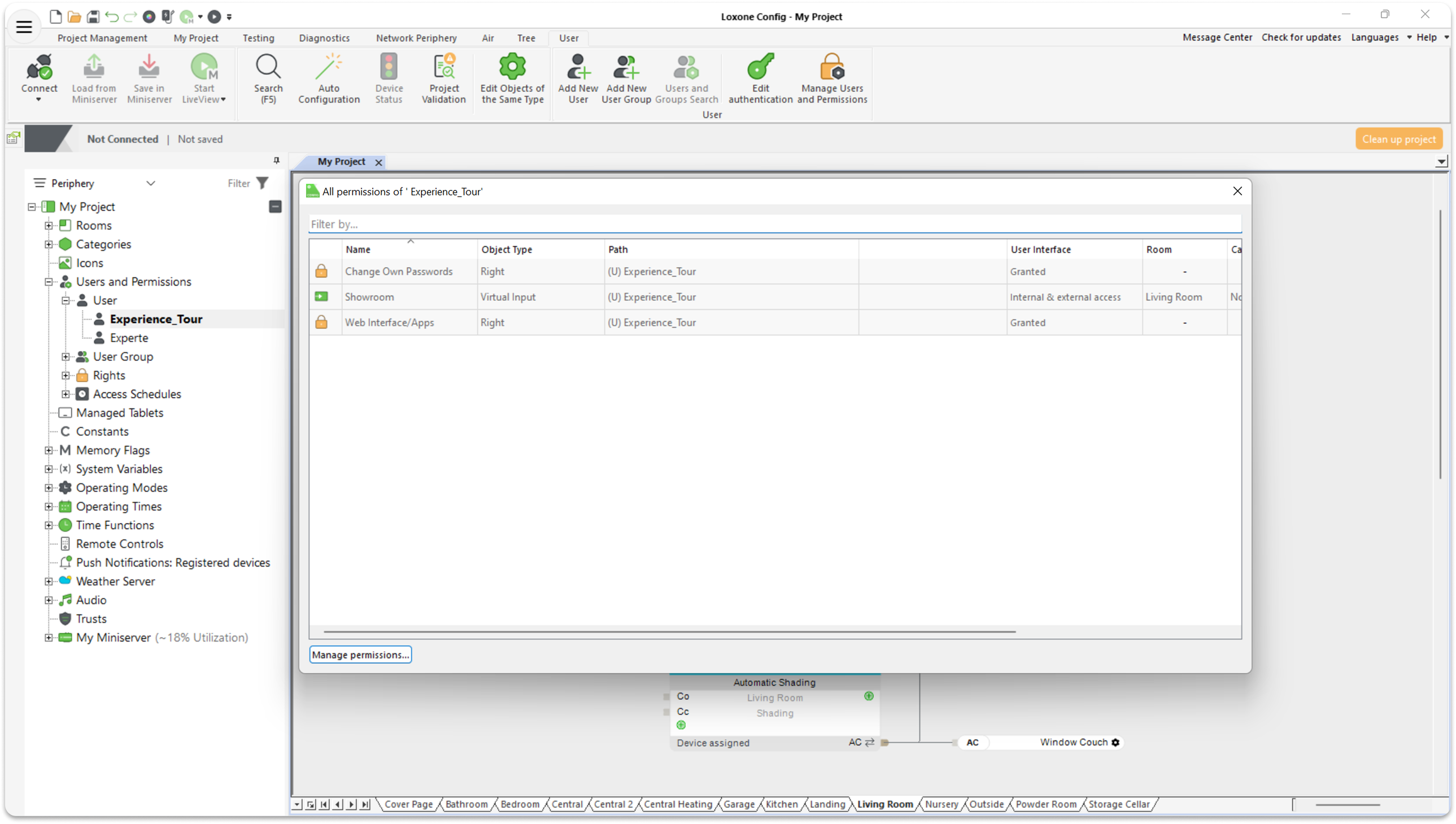Open the Periphery dropdown chevron
Screen dimensions: 1456x824
point(151,184)
